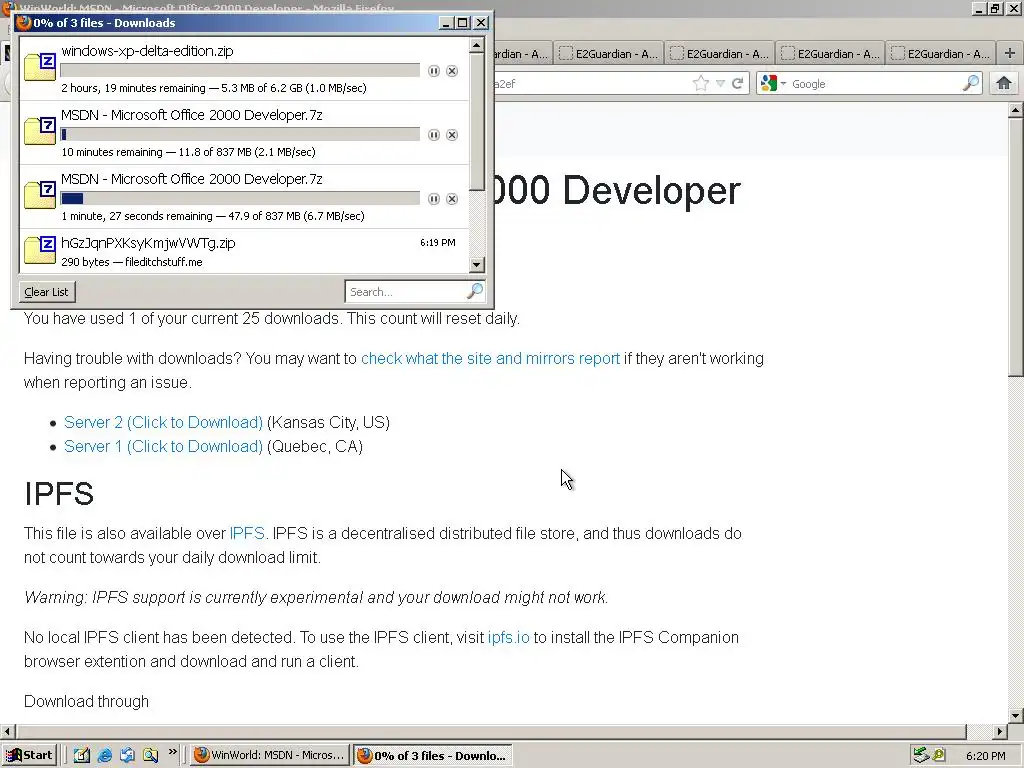Click the network connection tray icon
Viewport: 1024px width, 768px height.
coord(921,755)
